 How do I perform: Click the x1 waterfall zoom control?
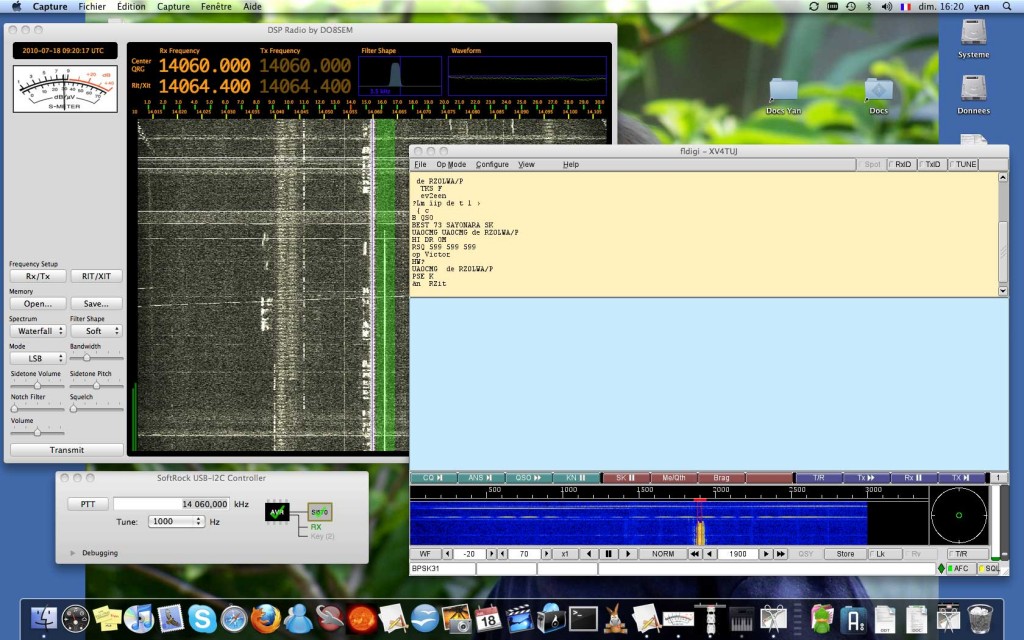566,553
